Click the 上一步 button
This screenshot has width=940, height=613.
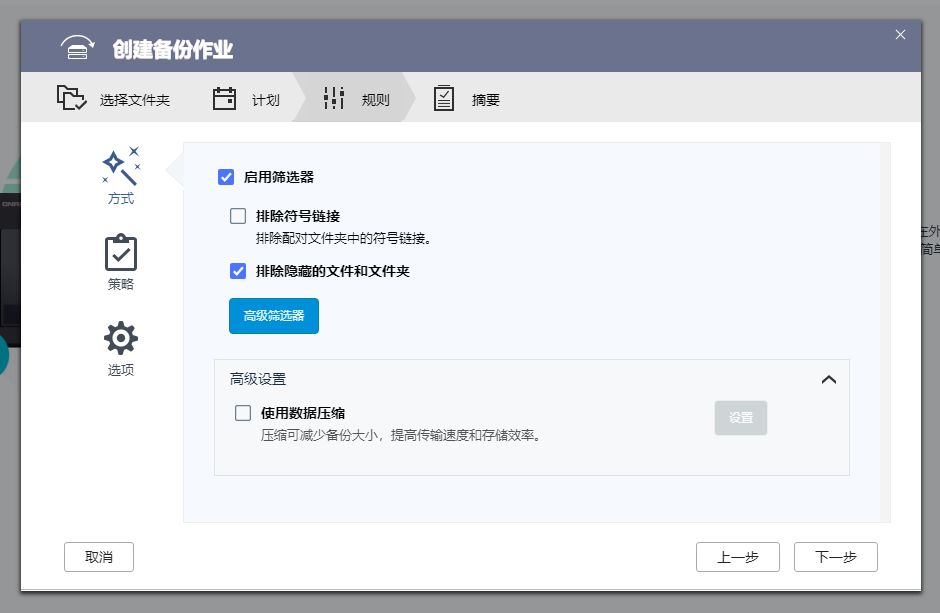(737, 556)
